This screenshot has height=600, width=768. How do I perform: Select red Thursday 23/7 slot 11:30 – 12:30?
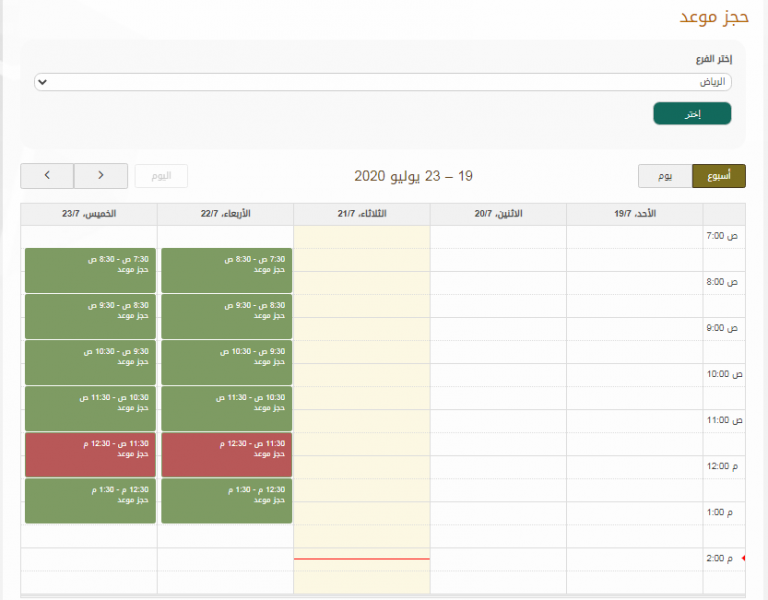pyautogui.click(x=90, y=455)
